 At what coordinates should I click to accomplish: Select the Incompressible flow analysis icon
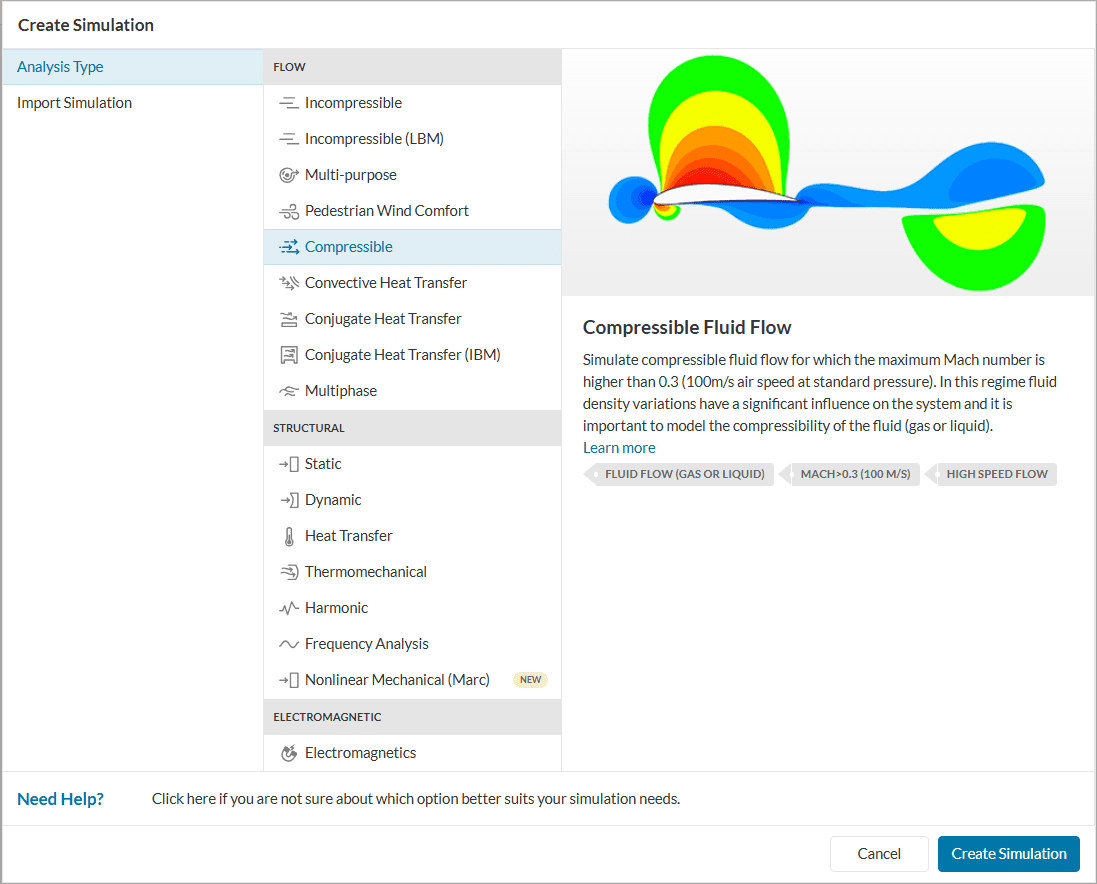[x=286, y=102]
